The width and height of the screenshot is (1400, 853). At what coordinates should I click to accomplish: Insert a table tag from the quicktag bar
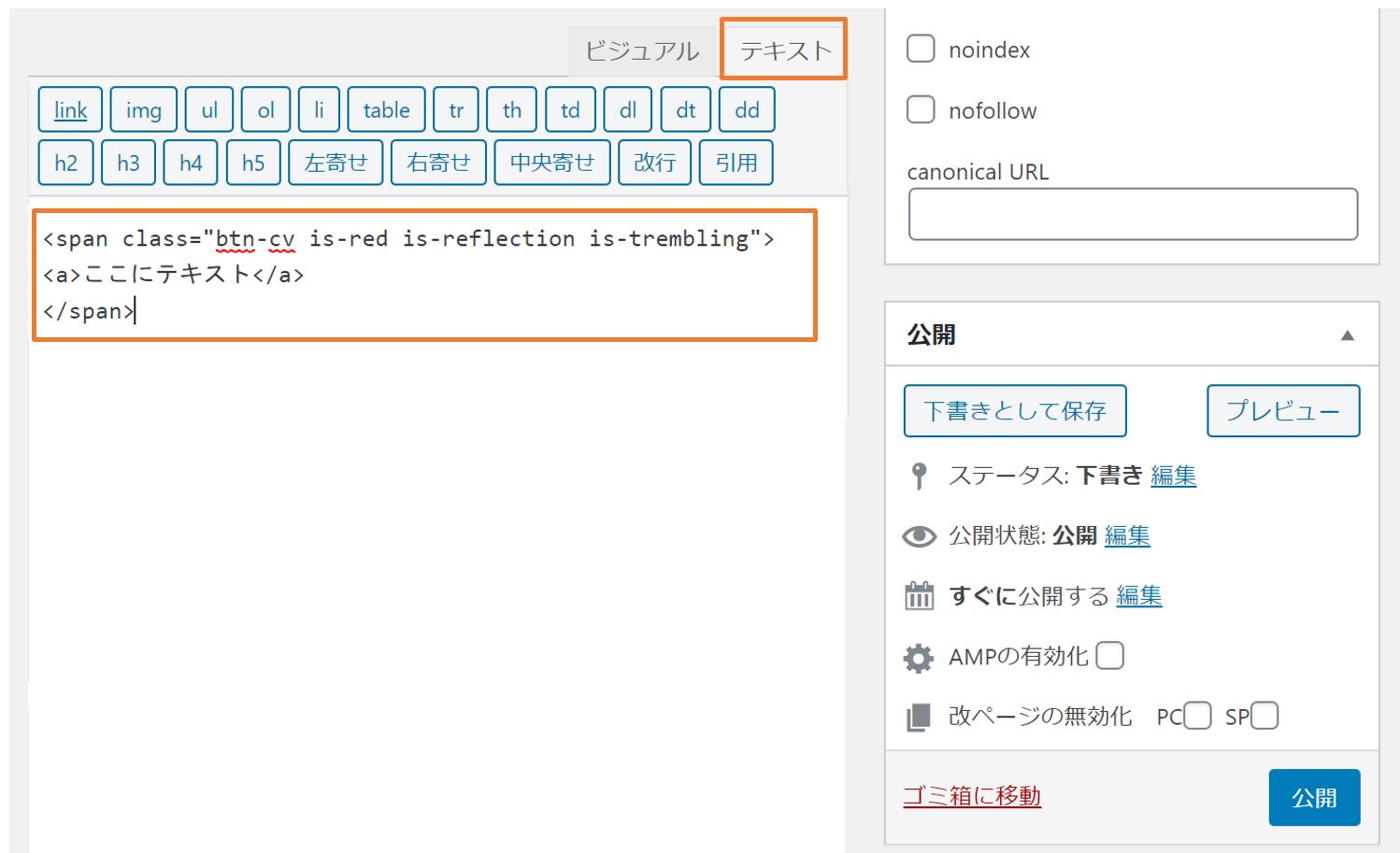pyautogui.click(x=386, y=109)
